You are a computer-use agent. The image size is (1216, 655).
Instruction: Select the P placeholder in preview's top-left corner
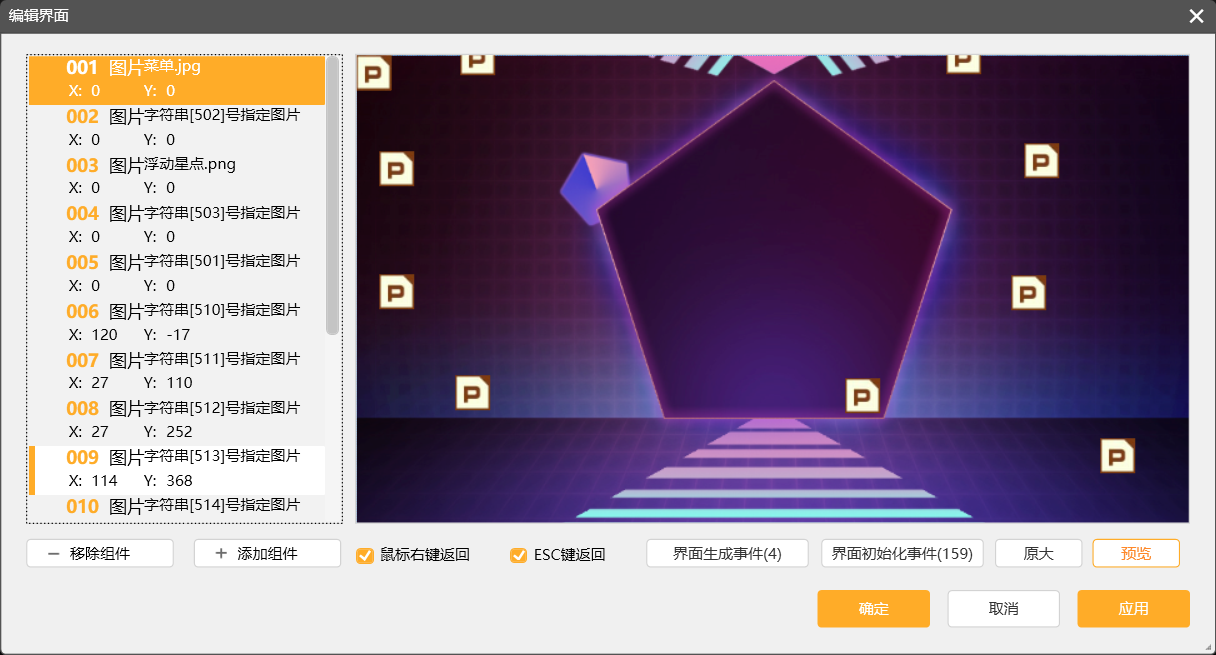point(373,73)
